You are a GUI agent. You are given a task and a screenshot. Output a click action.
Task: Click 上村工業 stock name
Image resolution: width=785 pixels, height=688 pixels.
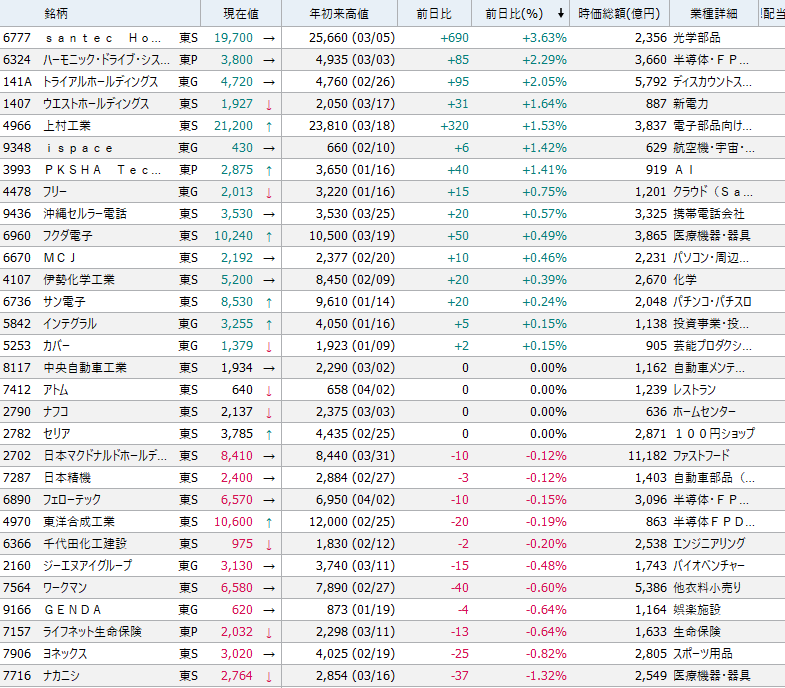click(67, 126)
